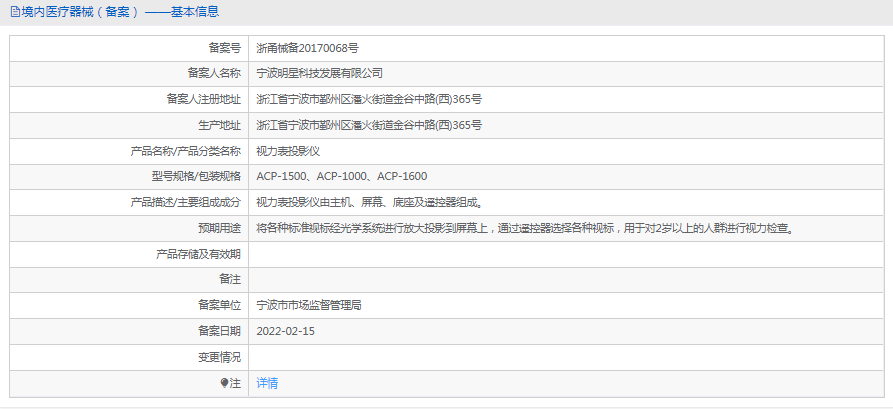The image size is (893, 409).
Task: Click the 备案号 label
Action: (x=224, y=48)
